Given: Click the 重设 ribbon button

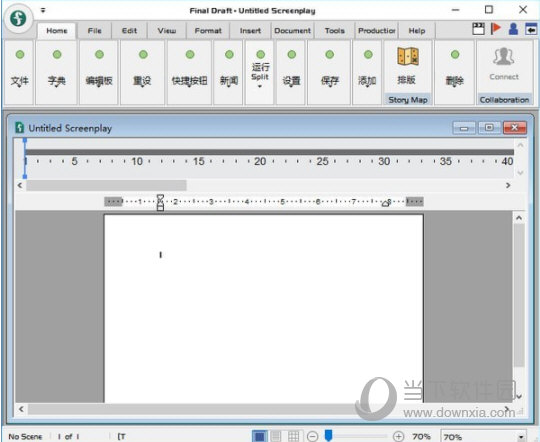Looking at the screenshot, I should tap(142, 72).
